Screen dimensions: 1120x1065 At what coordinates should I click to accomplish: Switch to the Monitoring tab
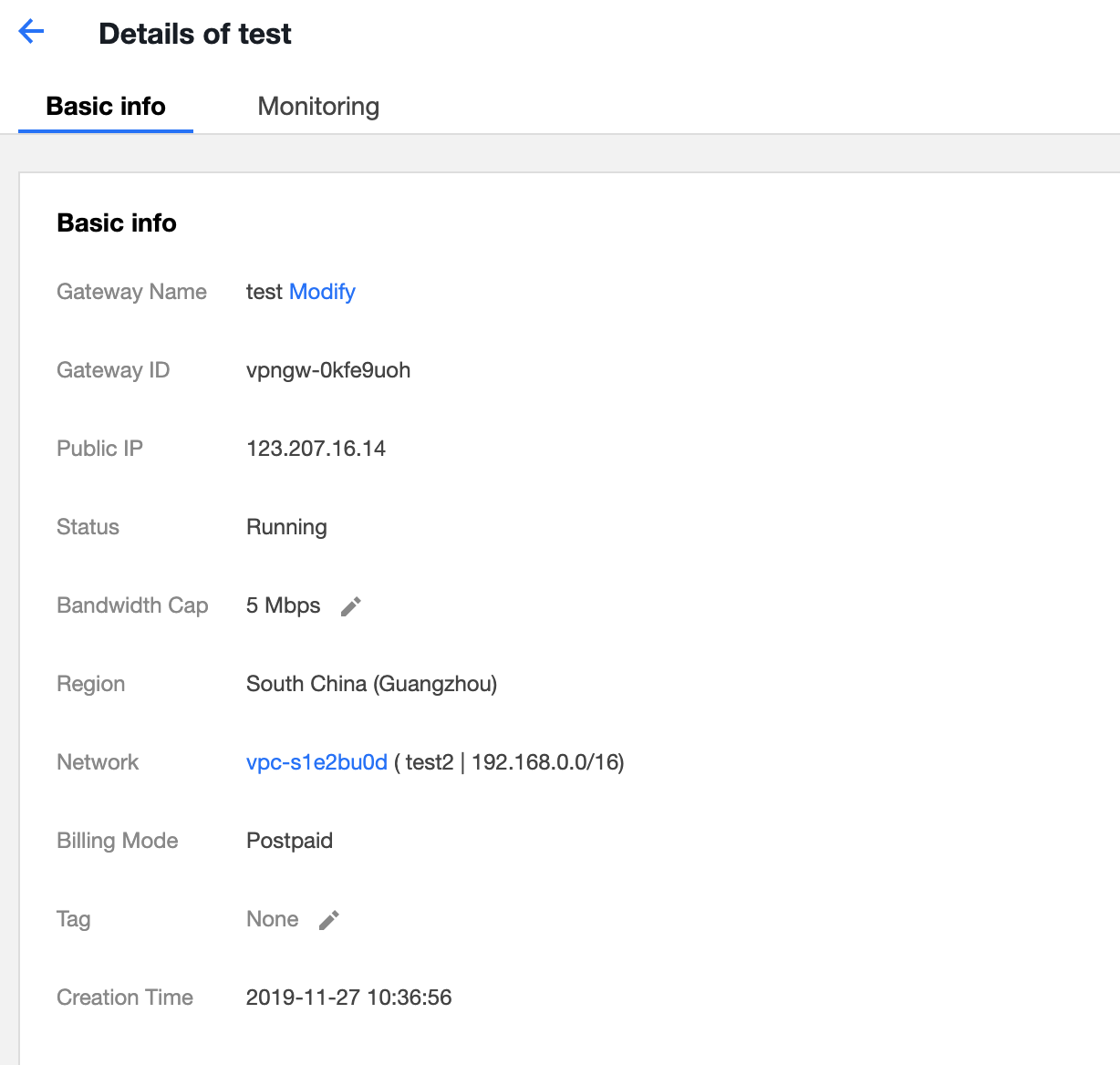click(x=318, y=107)
